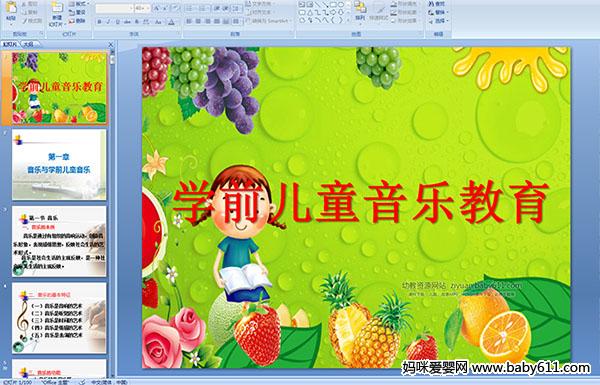
Task: Select the oval shape in shapes gallery
Action: 341,4
